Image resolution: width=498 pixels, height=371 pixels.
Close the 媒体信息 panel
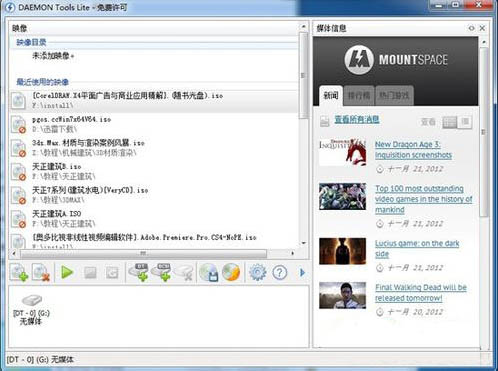482,28
